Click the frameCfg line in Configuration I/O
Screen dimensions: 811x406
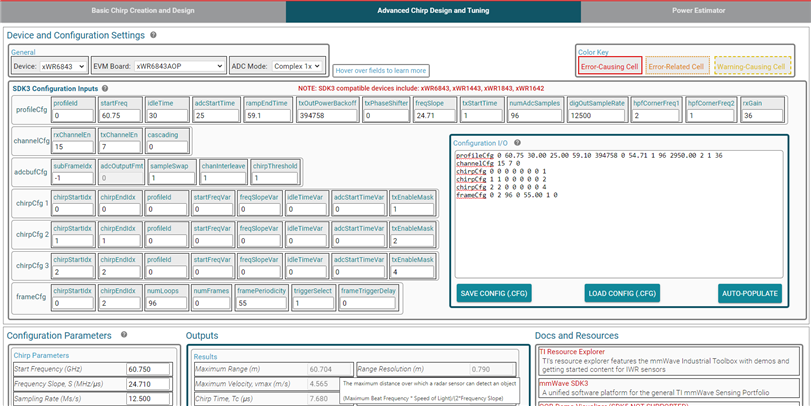(x=507, y=195)
